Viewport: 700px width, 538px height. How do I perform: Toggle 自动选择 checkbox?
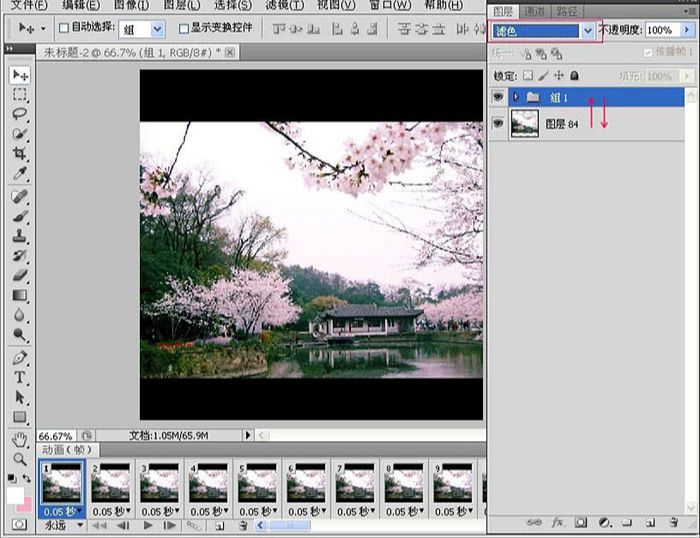(x=64, y=28)
